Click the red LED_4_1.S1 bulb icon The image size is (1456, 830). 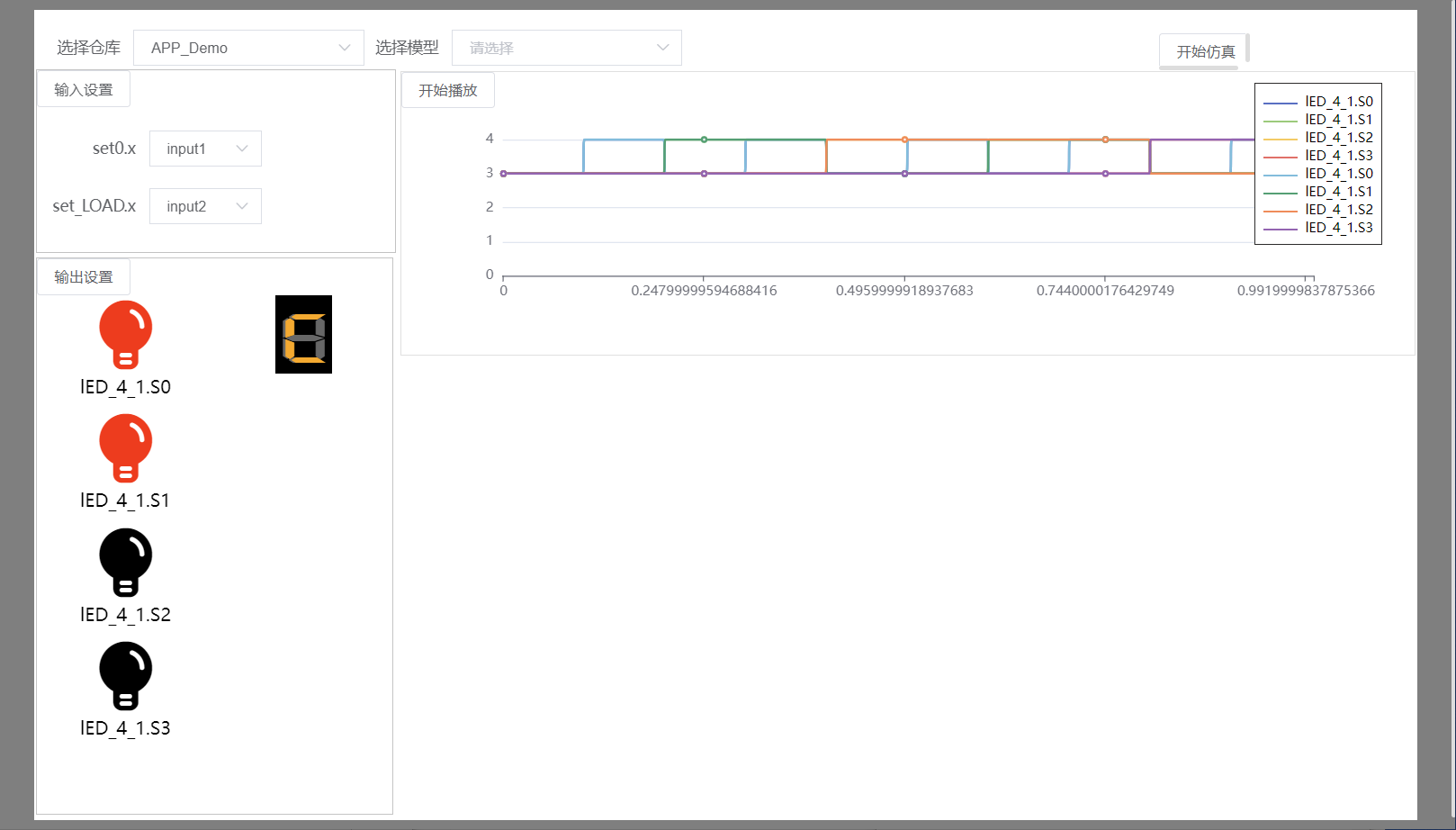[x=125, y=448]
